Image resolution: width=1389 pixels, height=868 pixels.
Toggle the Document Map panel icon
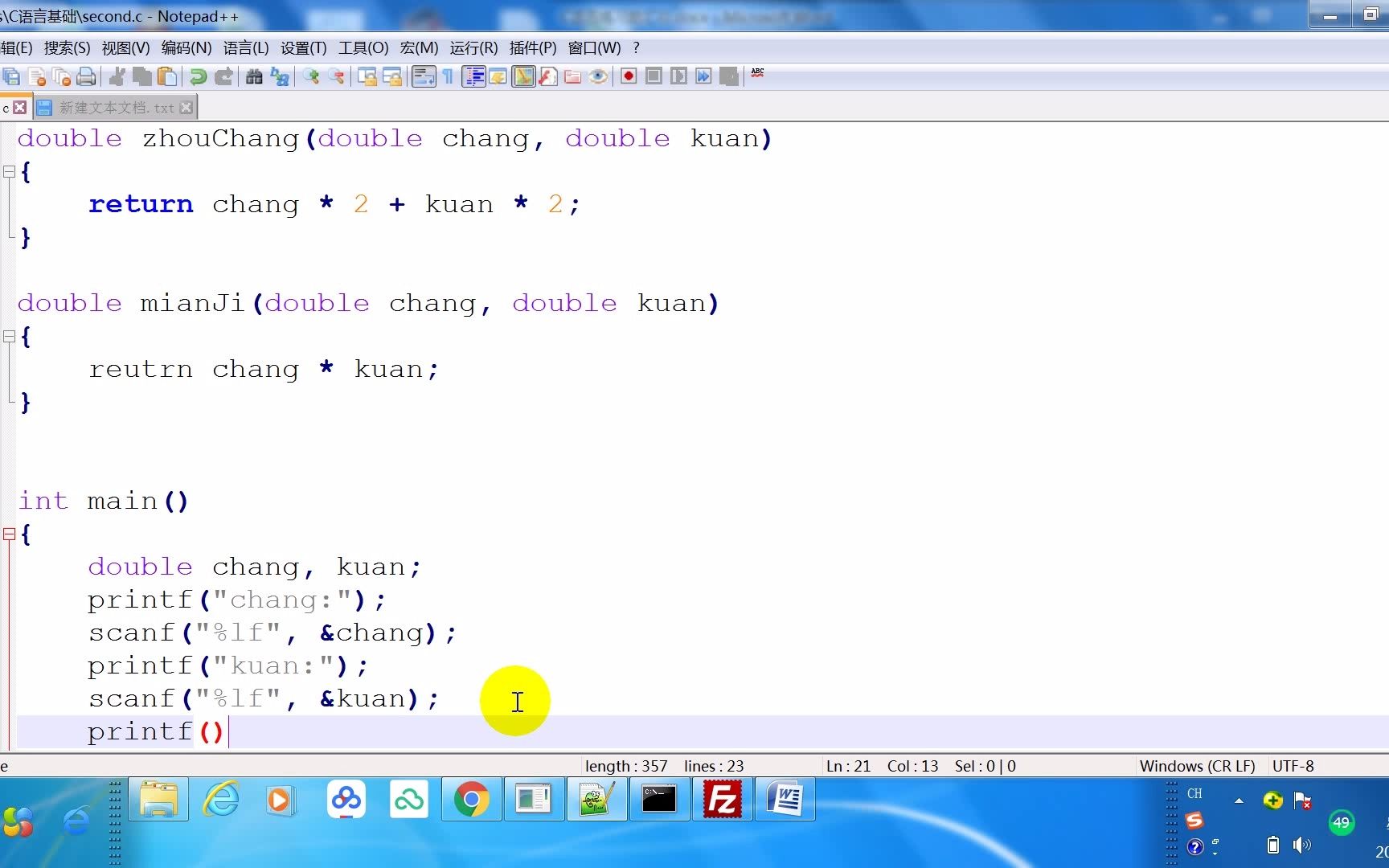(x=523, y=76)
